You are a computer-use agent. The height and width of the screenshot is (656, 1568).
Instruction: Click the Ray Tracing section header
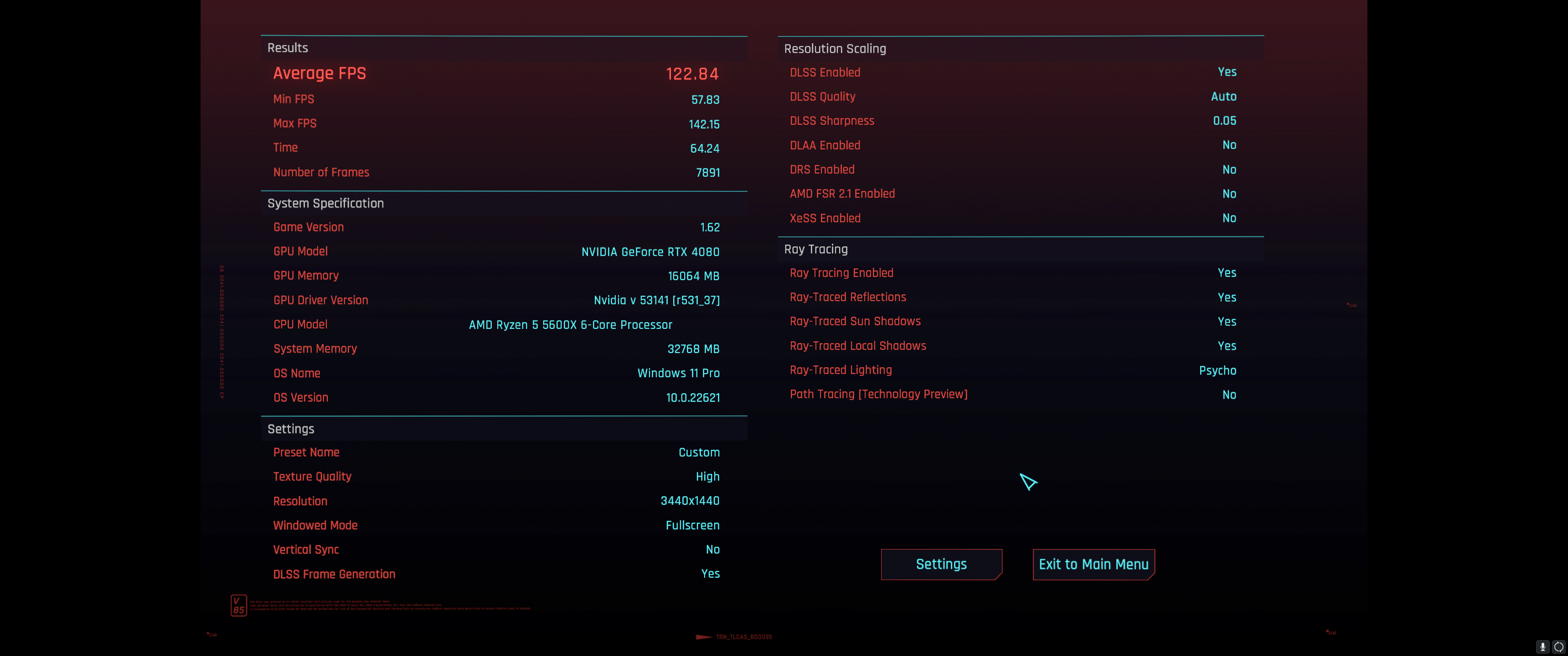[x=815, y=249]
